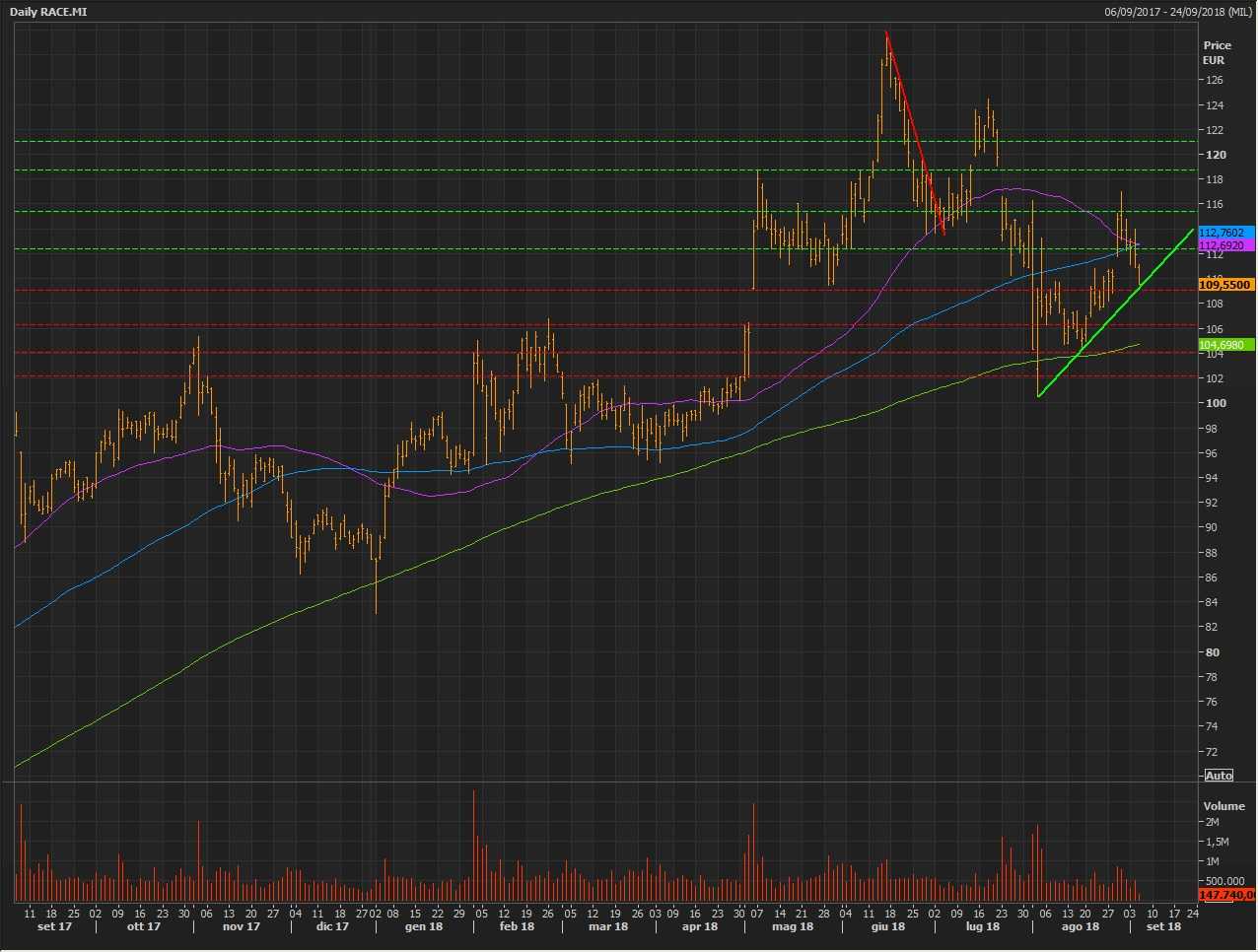
Task: Click the Price EUR axis label
Action: [1217, 52]
